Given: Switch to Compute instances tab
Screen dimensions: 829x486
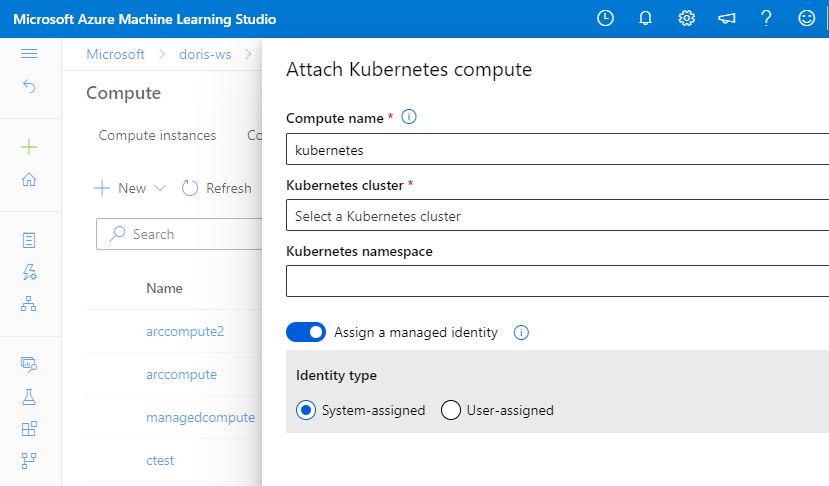Looking at the screenshot, I should (157, 136).
